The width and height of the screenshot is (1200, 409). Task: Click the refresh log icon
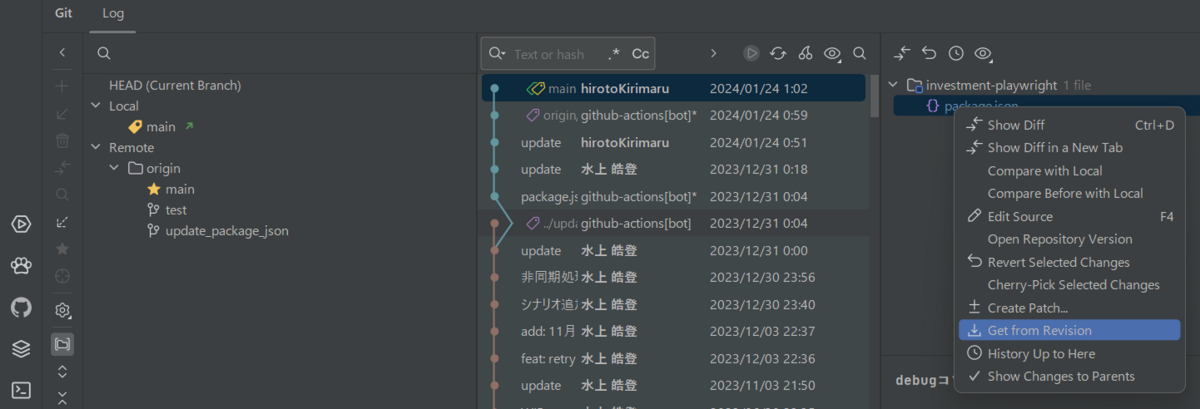[x=778, y=53]
